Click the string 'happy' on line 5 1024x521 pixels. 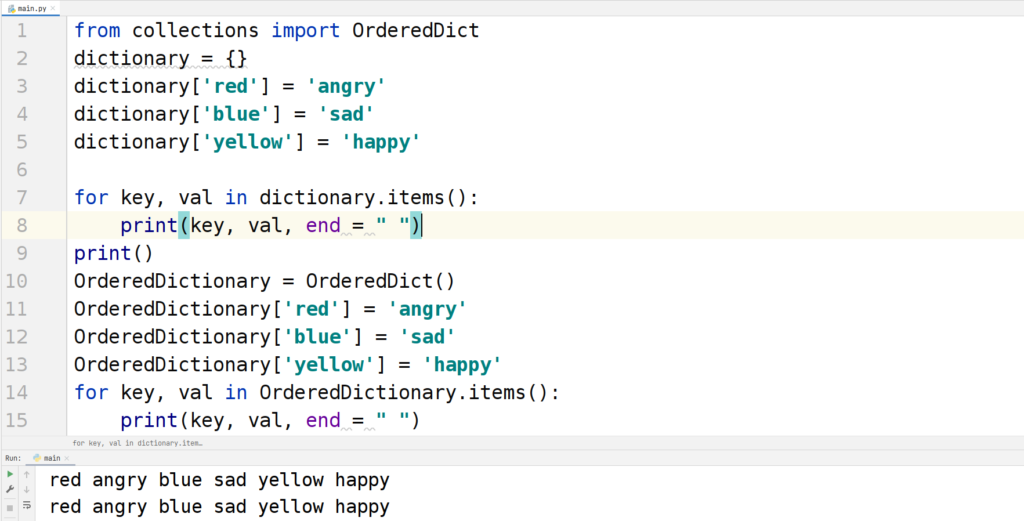pyautogui.click(x=381, y=142)
